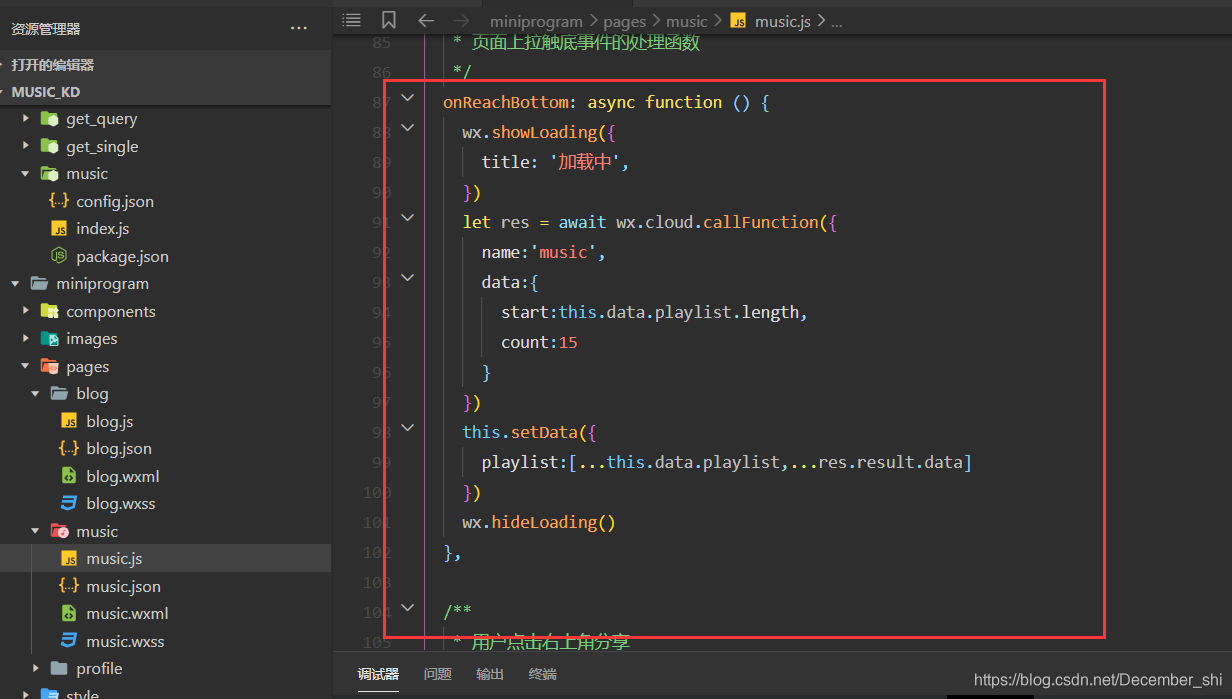Click the blog.wxss CSS icon
1232x699 pixels.
[69, 503]
